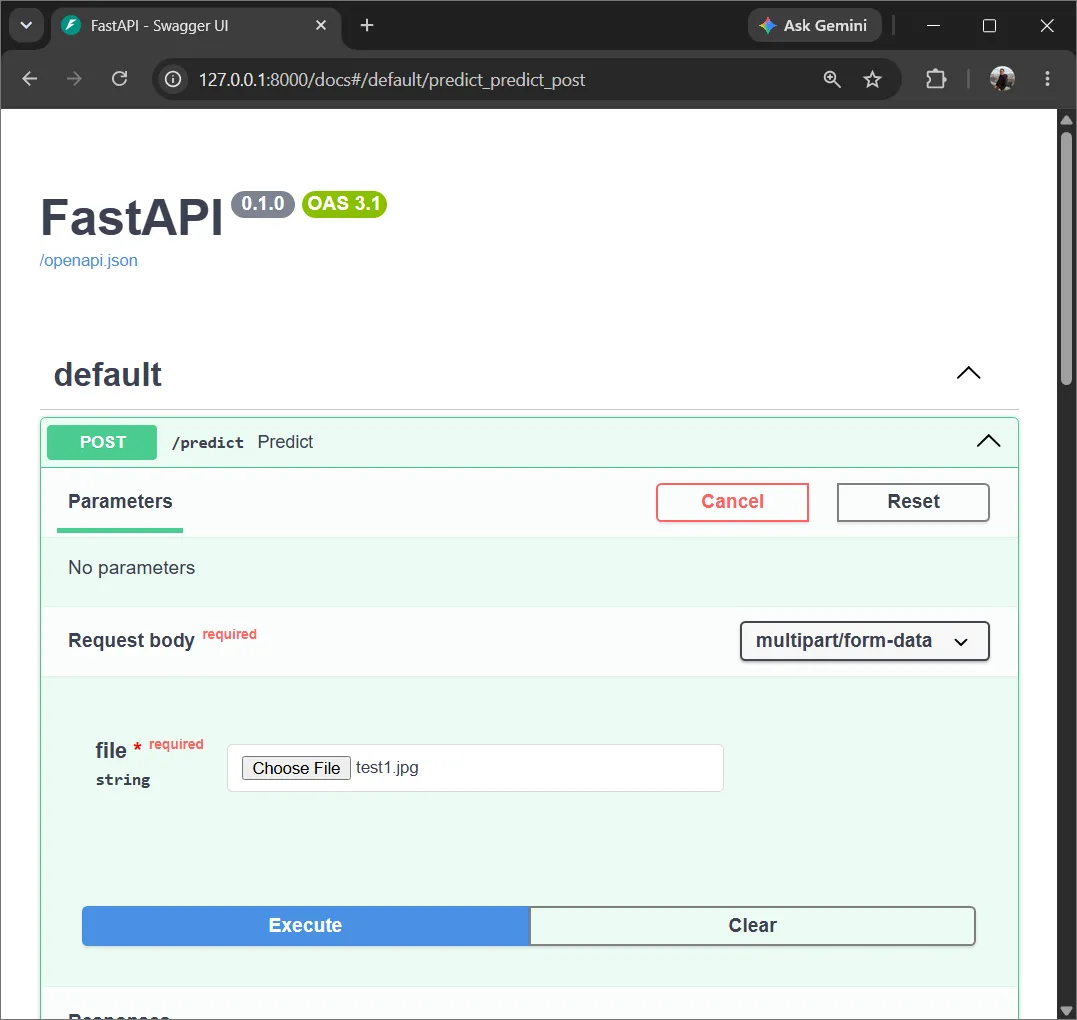Open the Chrome three-dot menu

(x=1047, y=79)
